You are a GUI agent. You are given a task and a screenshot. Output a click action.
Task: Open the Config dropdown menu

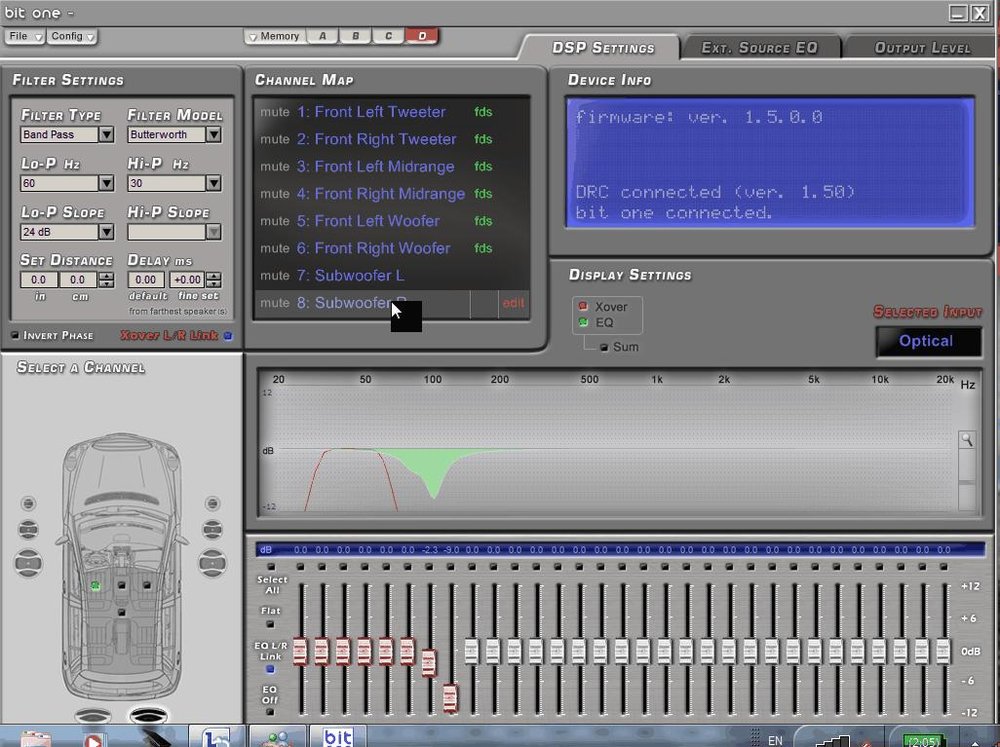point(72,36)
